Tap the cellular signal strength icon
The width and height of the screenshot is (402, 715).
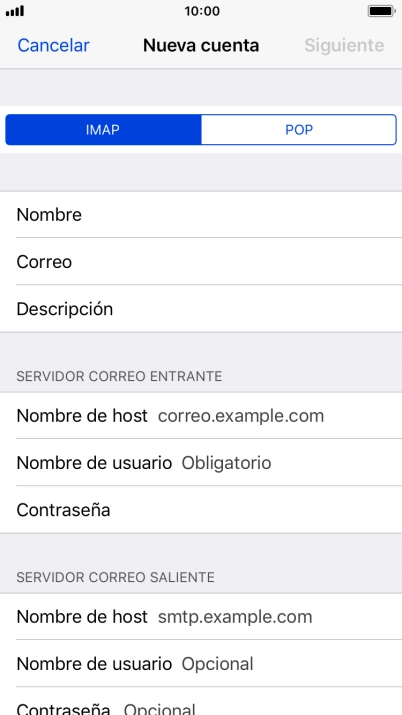[15, 11]
